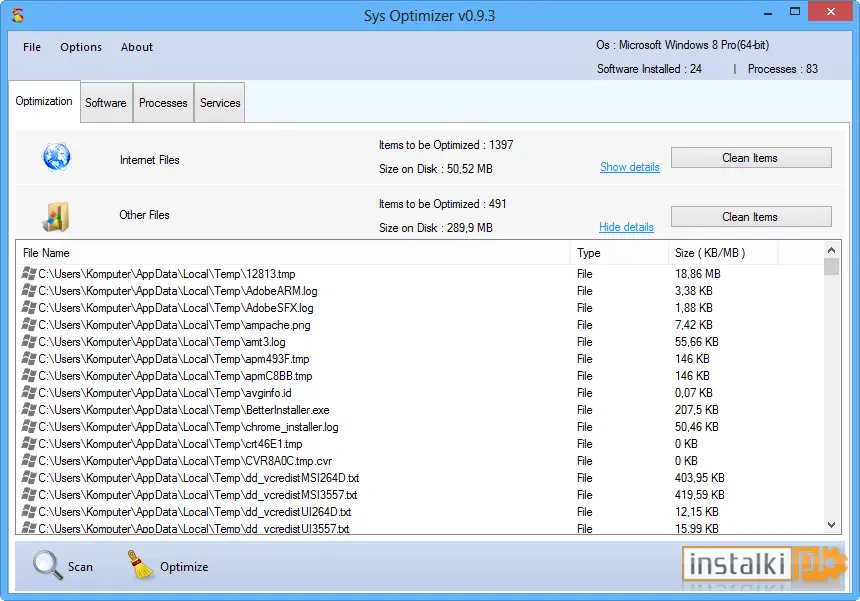Click file icon beside ampache.png

point(29,324)
